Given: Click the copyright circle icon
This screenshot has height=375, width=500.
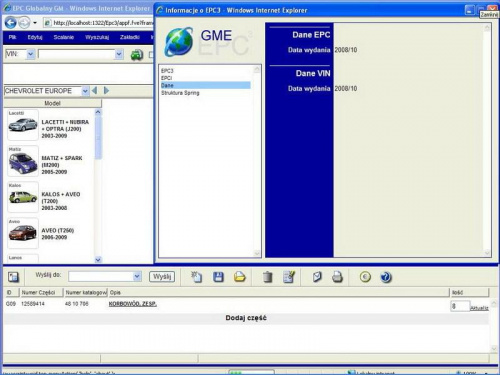Looking at the screenshot, I should pos(365,277).
